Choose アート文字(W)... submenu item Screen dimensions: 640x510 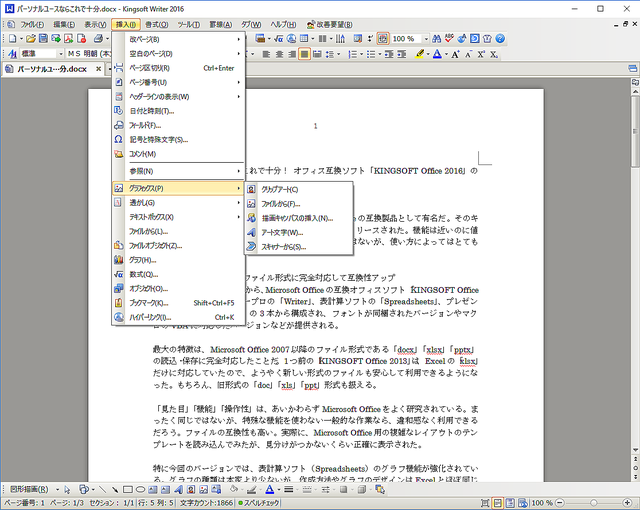(299, 233)
